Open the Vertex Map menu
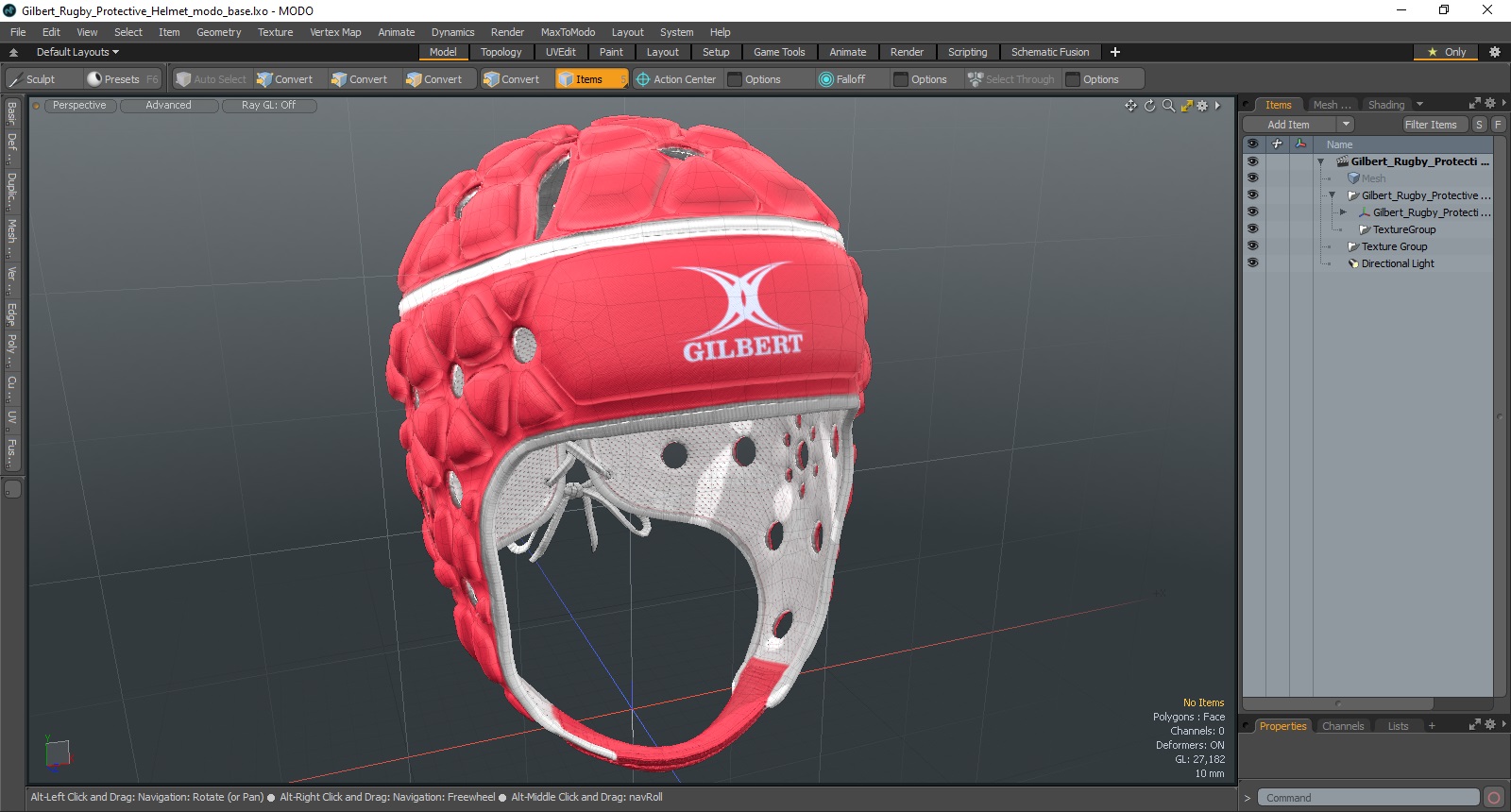 point(335,32)
